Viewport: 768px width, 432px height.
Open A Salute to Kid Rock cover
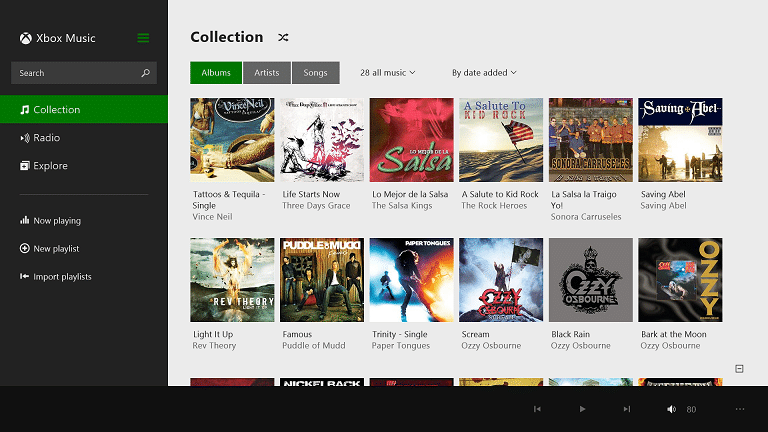tap(501, 140)
